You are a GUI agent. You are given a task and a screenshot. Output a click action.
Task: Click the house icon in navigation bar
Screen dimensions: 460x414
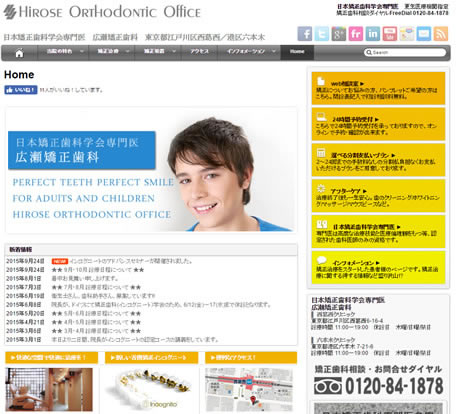19,53
